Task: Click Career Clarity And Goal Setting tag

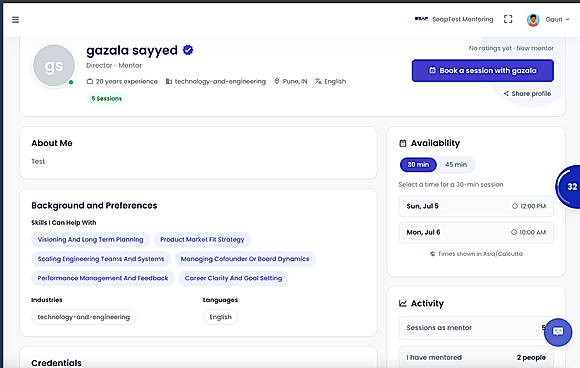Action: (x=233, y=278)
